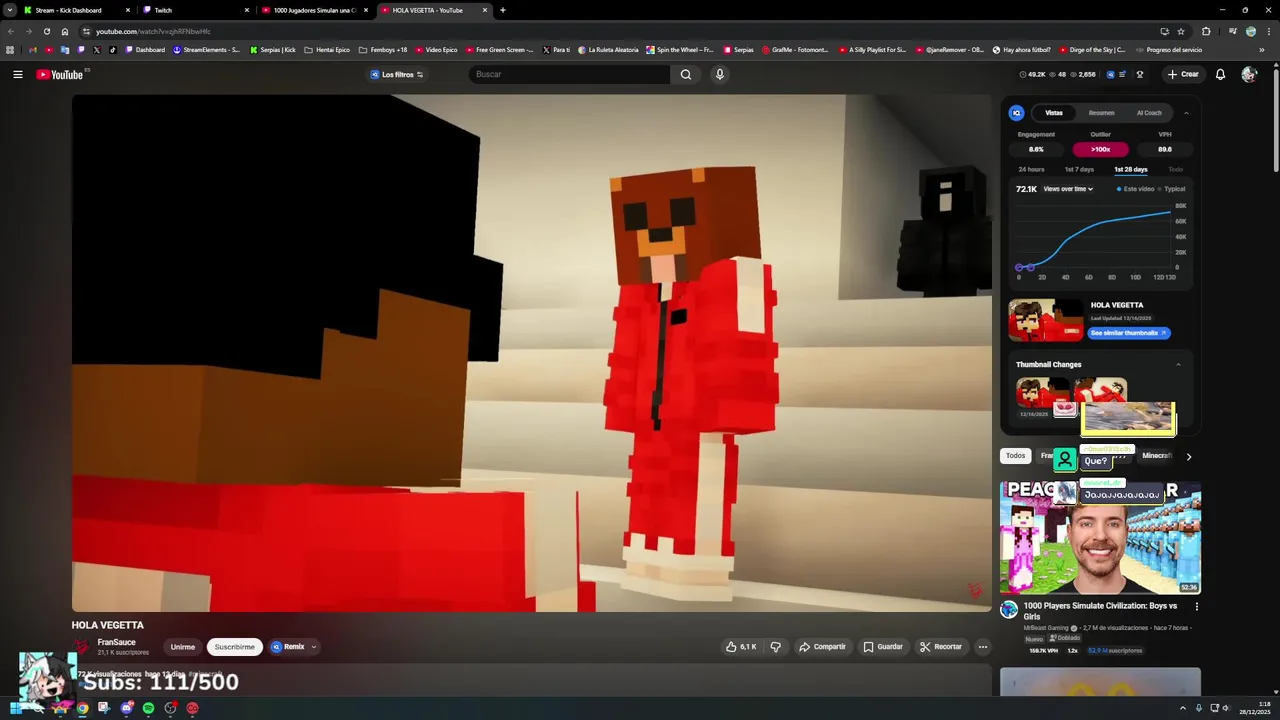The height and width of the screenshot is (720, 1280).
Task: Open Chrome from the taskbar
Action: tap(82, 708)
